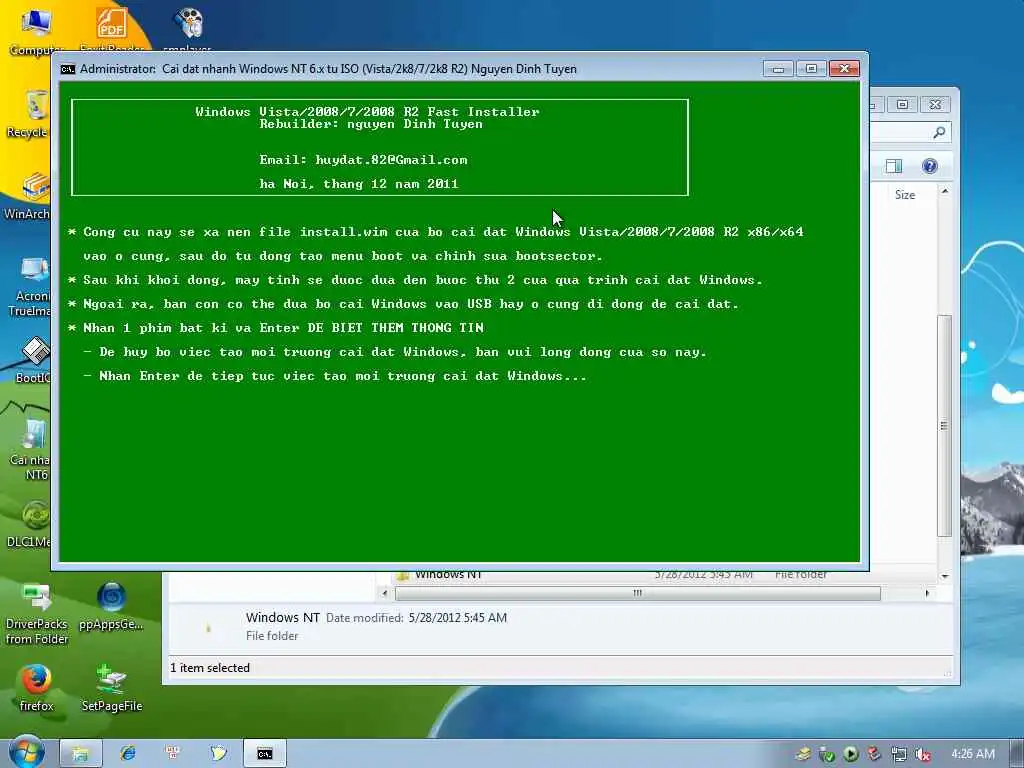Image resolution: width=1024 pixels, height=768 pixels.
Task: Minimize the command prompt window
Action: point(778,69)
